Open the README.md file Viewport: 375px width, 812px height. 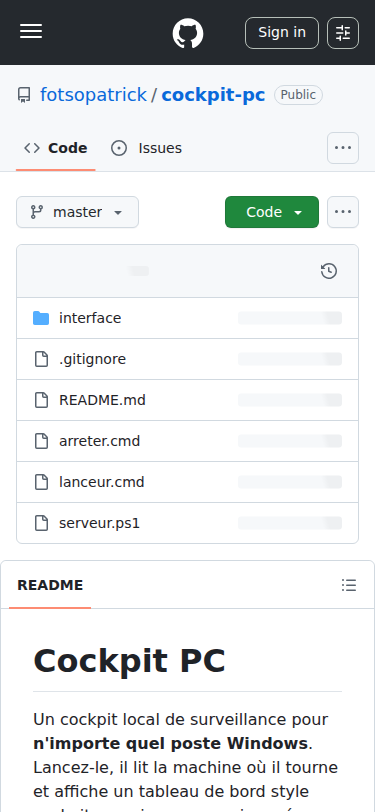[102, 400]
